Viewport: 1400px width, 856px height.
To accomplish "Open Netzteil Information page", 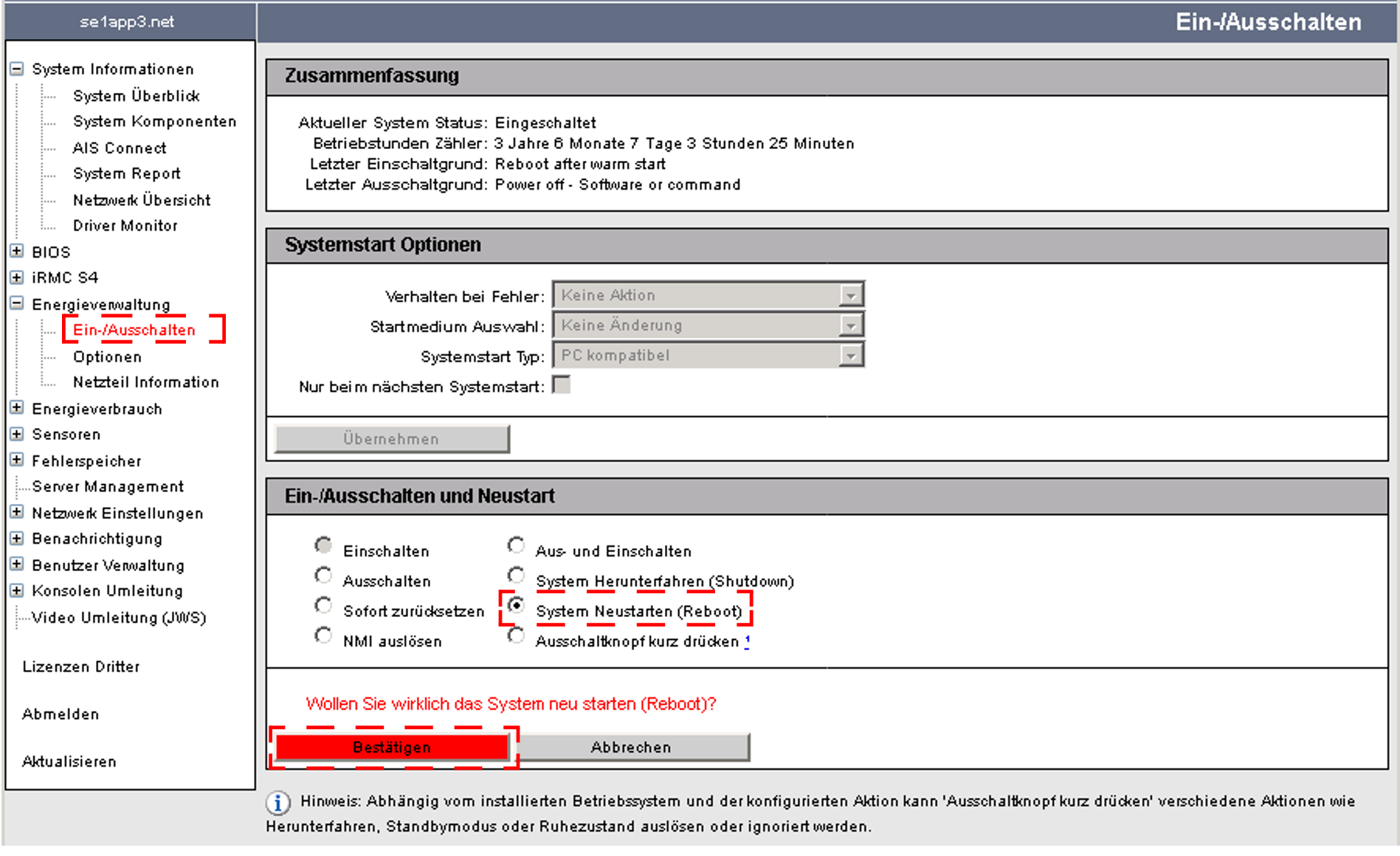I will click(x=145, y=382).
